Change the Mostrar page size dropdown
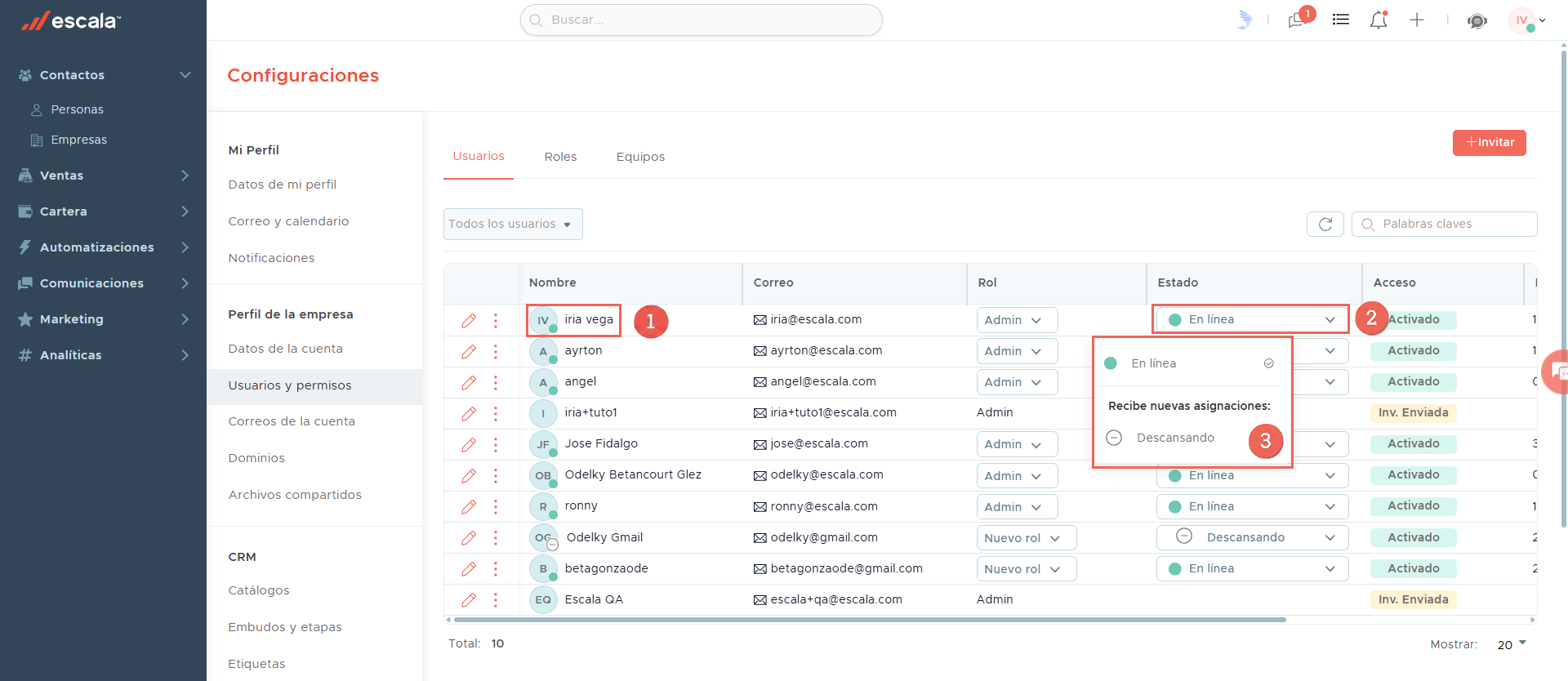Screen dimensions: 1568x681 (1512, 644)
